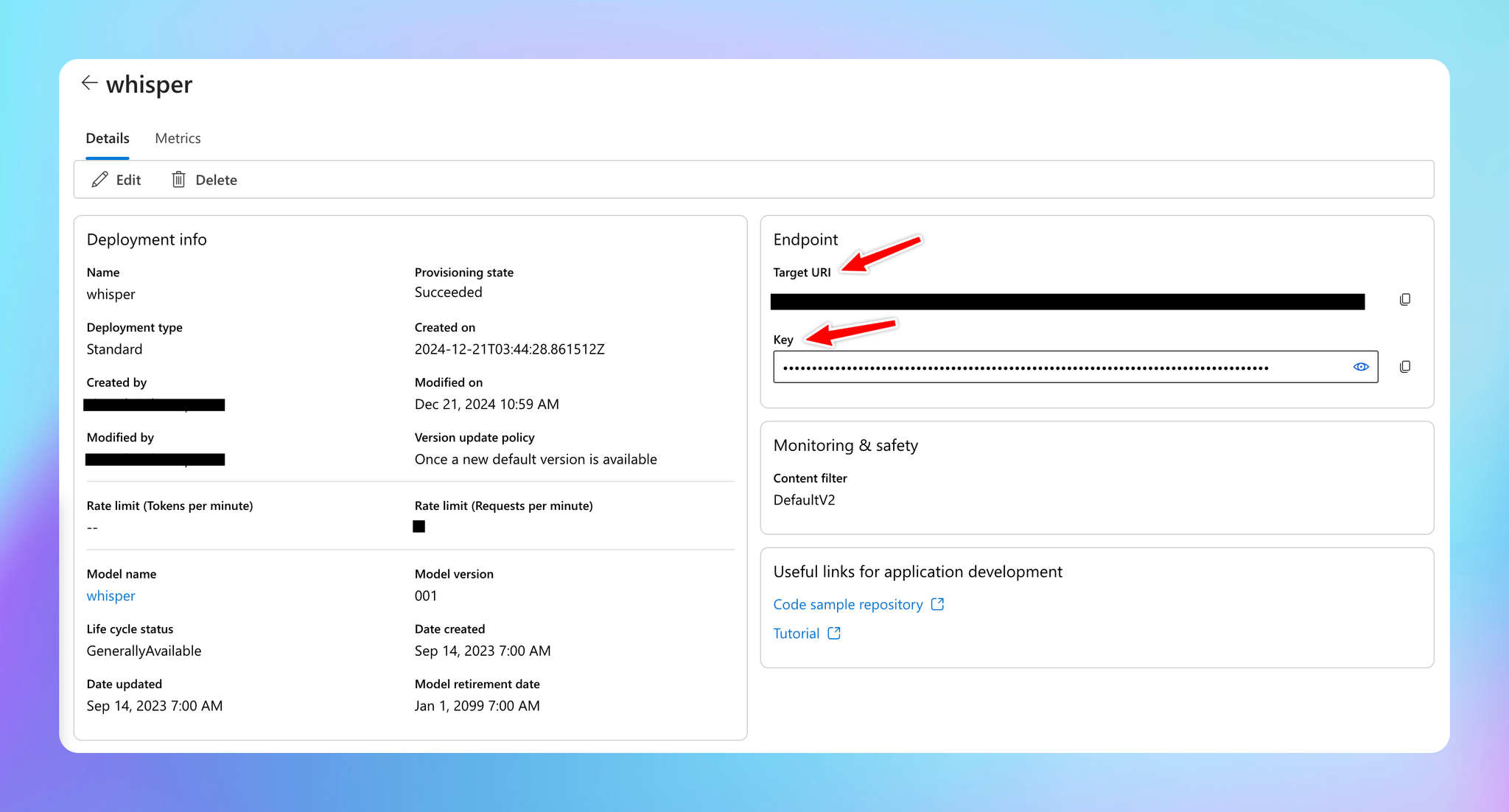Click 'Dec 21, 2024 10:59 AM' modified date
1509x812 pixels.
click(x=487, y=405)
